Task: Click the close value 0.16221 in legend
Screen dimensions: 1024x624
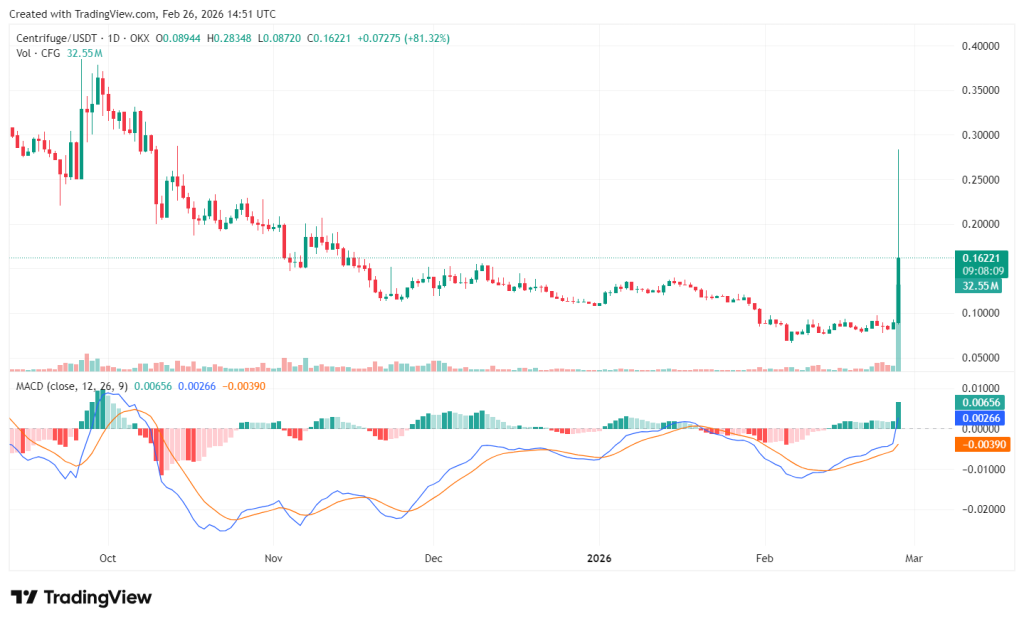Action: click(332, 39)
